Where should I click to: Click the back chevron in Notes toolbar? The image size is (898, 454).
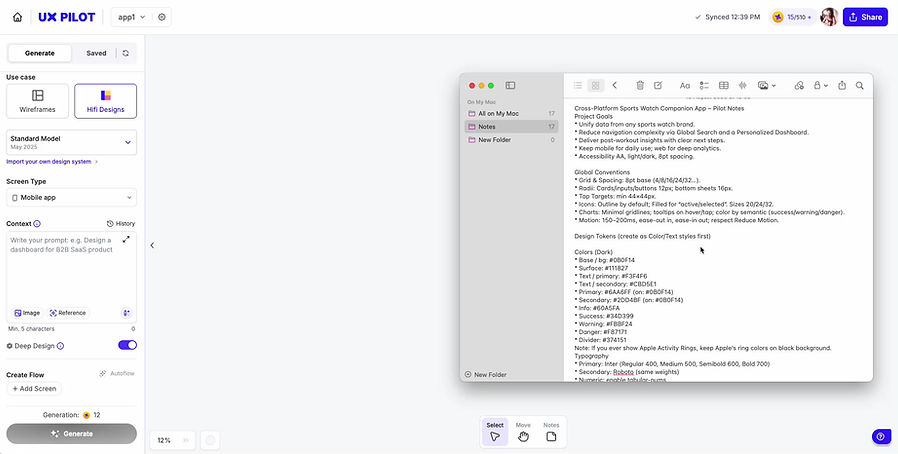tap(615, 85)
